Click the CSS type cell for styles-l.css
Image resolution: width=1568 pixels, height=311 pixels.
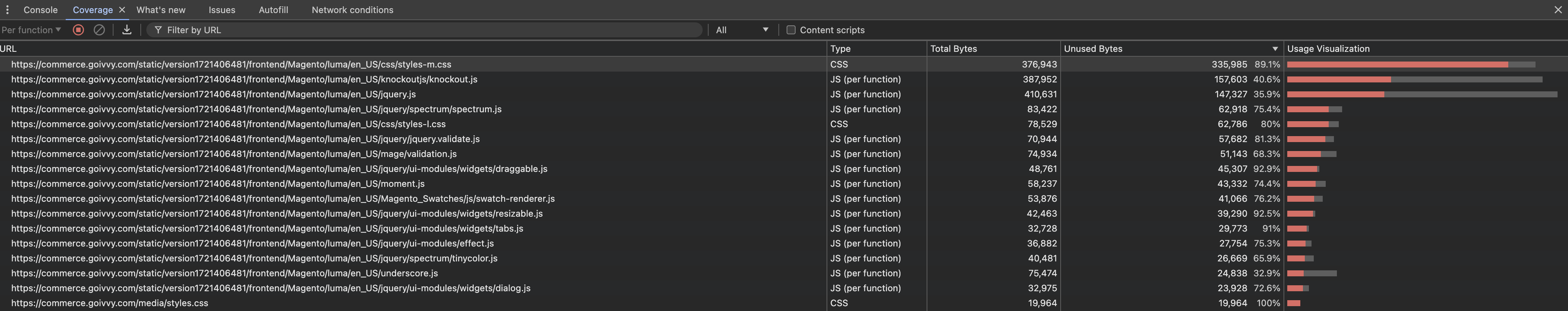click(x=877, y=124)
